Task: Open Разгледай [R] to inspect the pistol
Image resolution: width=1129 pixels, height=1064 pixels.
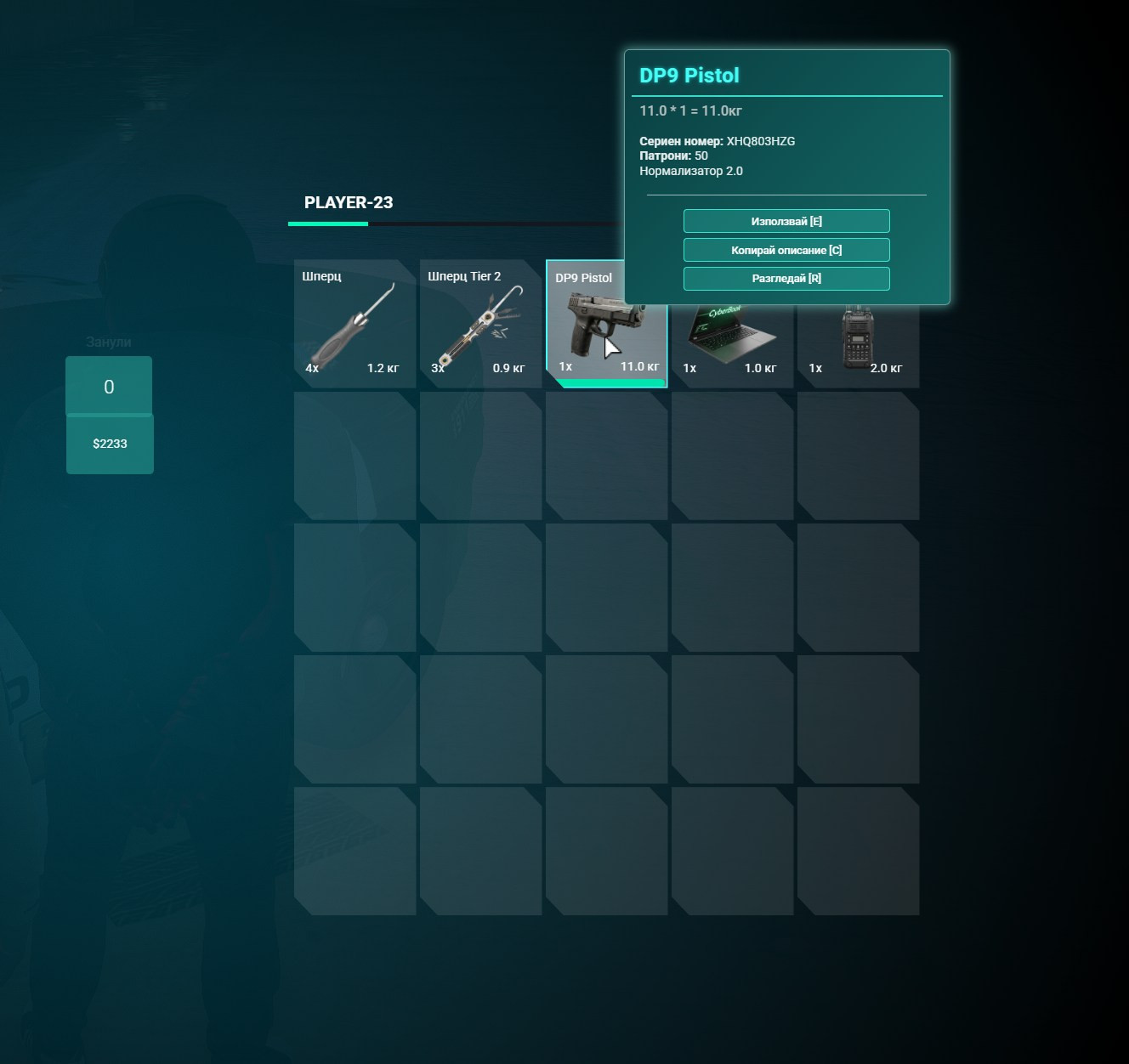Action: 786,279
